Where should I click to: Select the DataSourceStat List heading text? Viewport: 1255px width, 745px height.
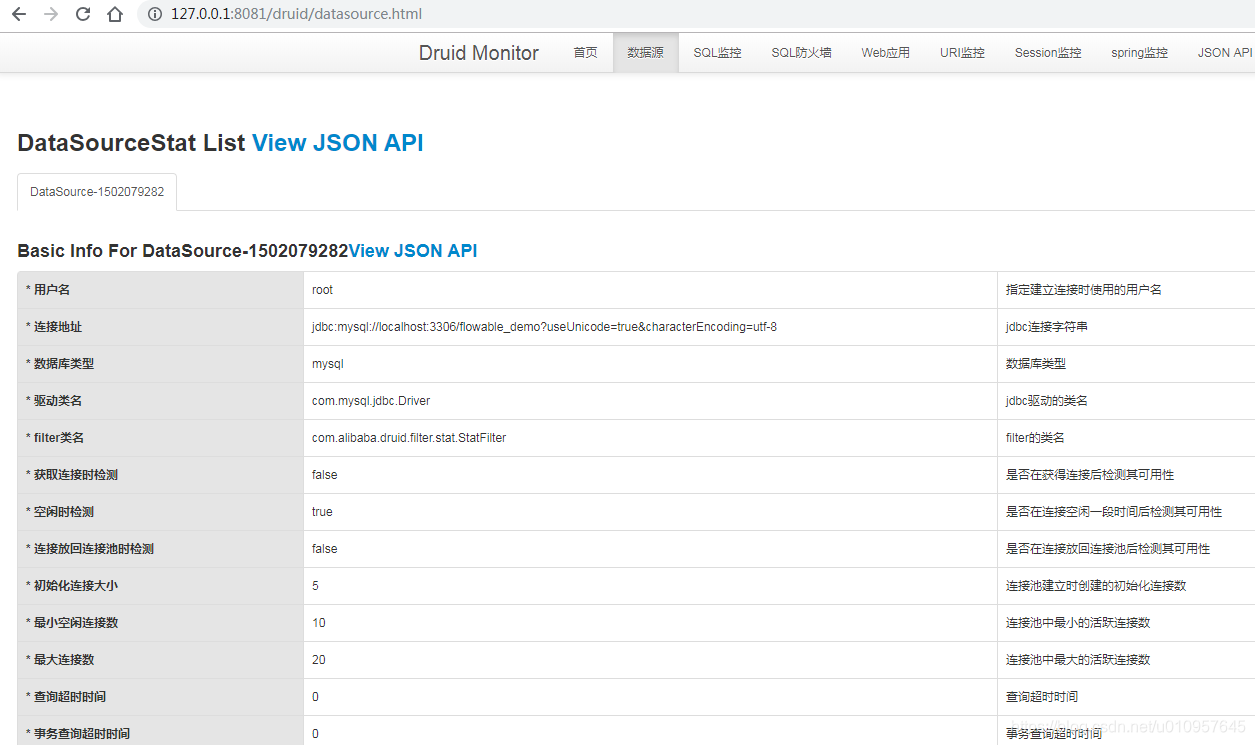click(x=131, y=143)
